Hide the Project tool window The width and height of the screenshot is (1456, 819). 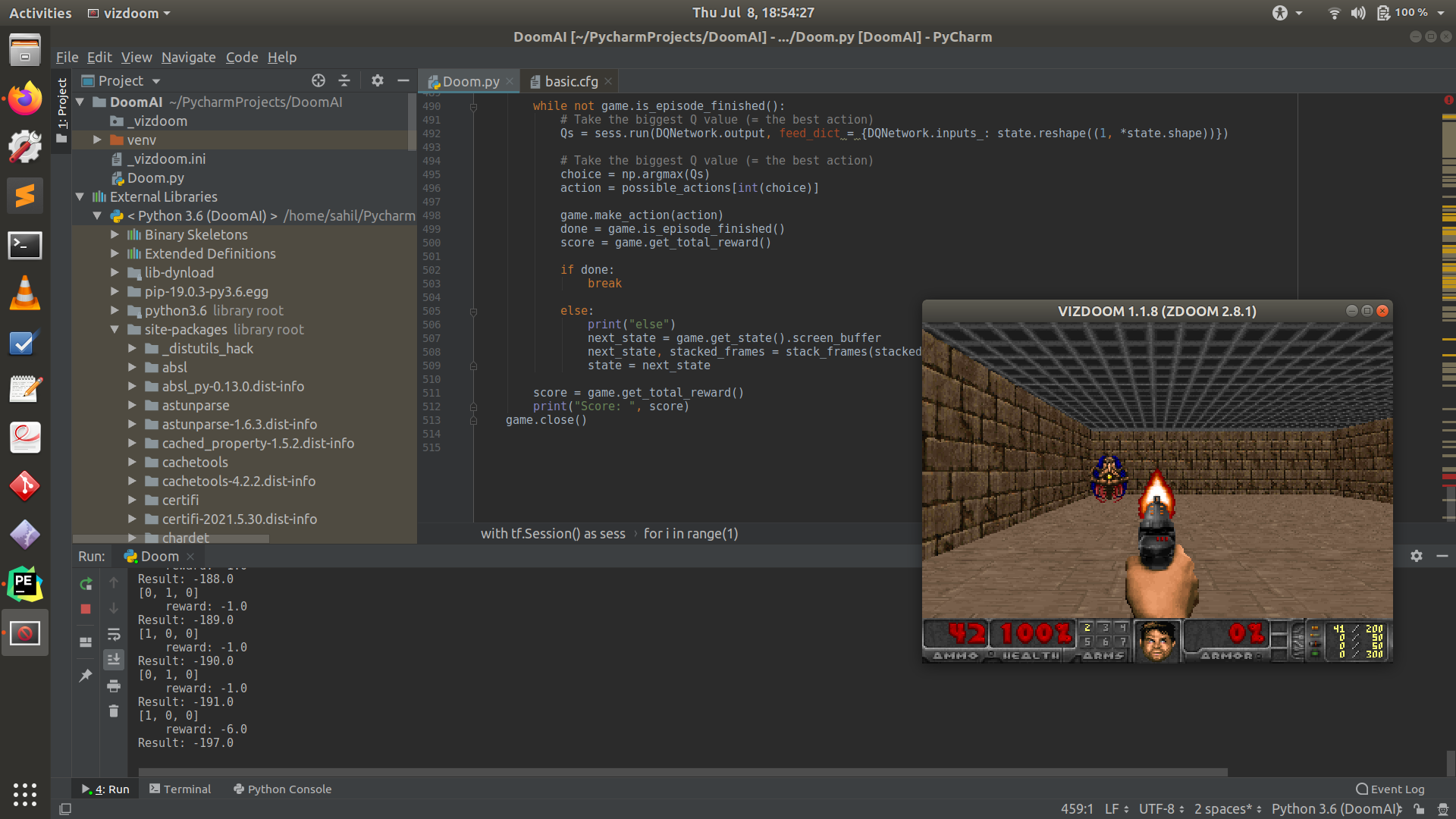pos(403,80)
